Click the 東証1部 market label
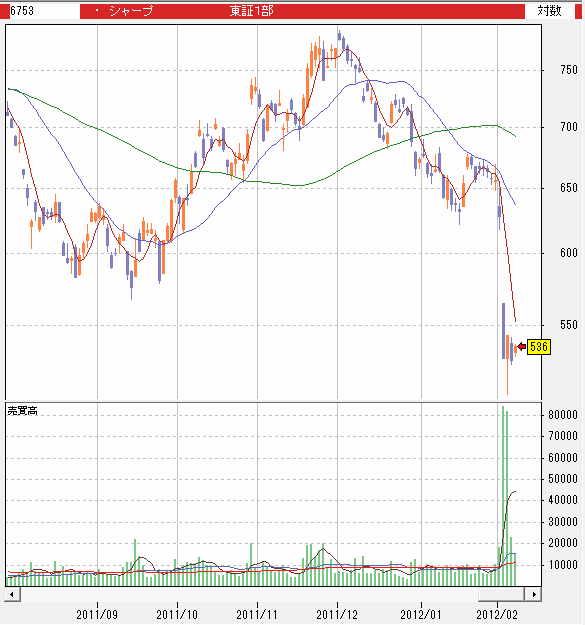This screenshot has height=625, width=585. click(x=251, y=11)
